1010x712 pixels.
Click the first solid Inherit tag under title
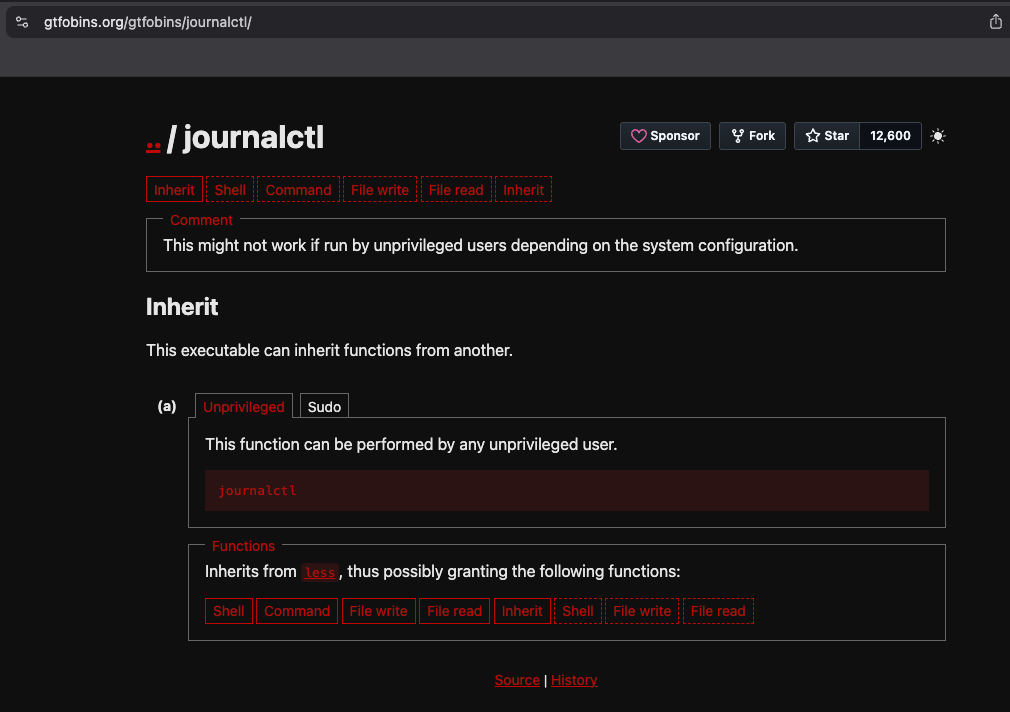(175, 190)
